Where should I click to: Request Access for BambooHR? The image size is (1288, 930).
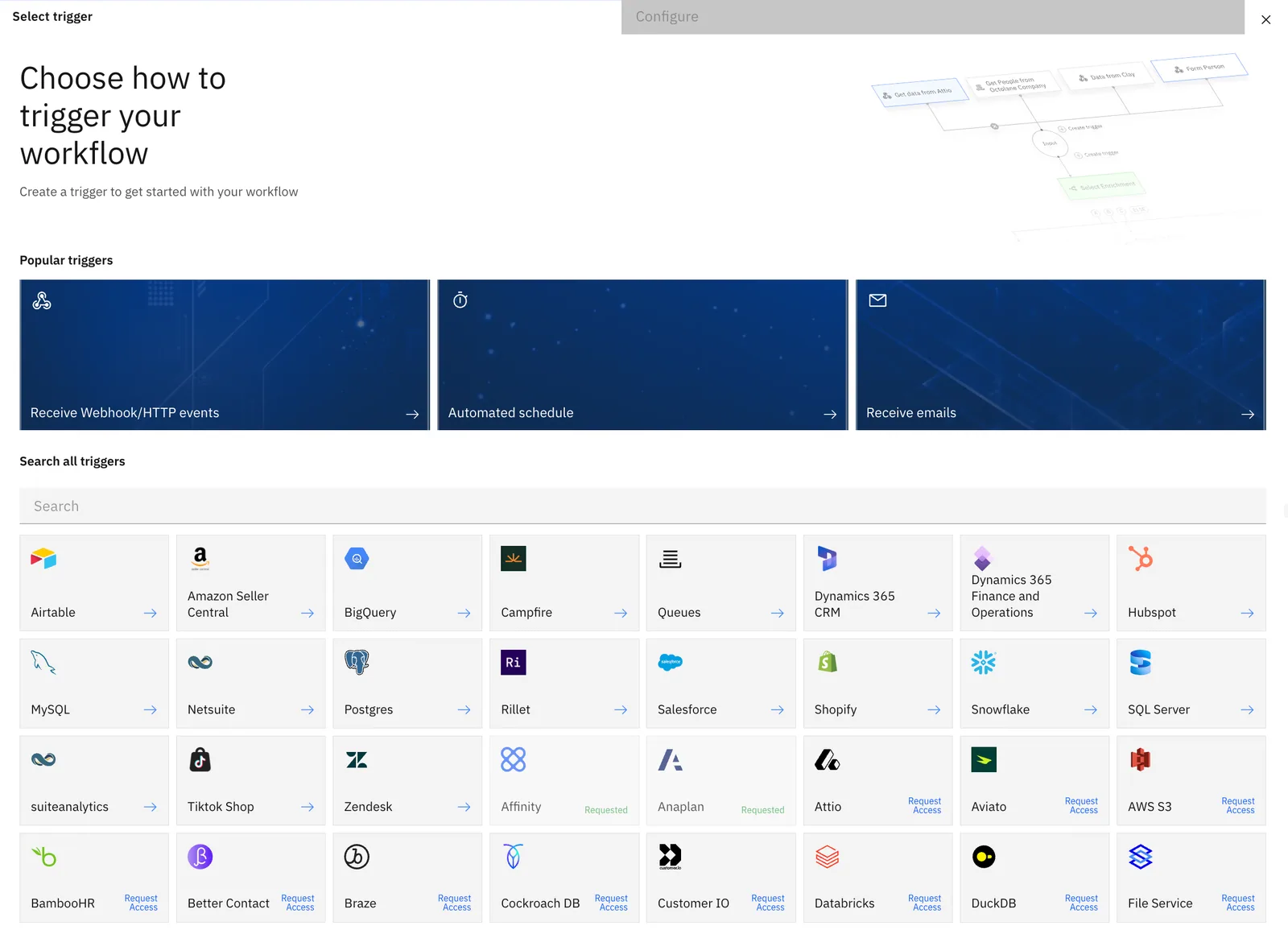pyautogui.click(x=141, y=903)
